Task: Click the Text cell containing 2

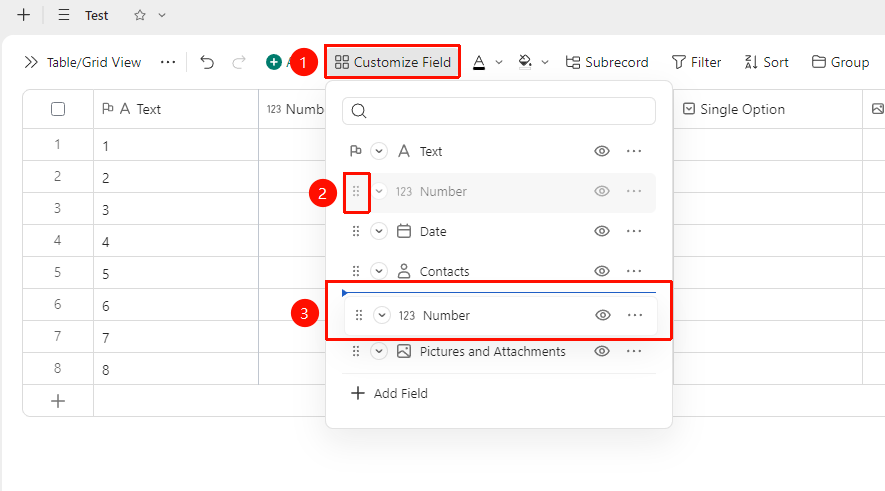Action: pos(176,177)
